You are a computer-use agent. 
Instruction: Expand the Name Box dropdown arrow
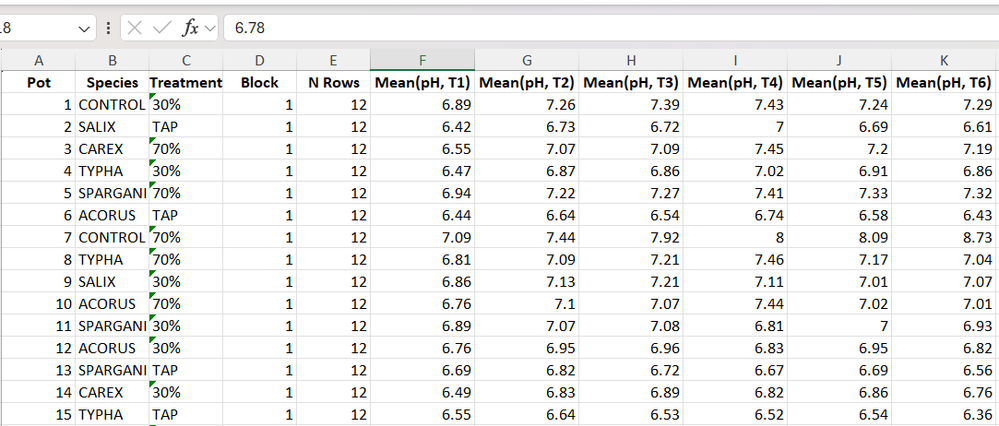83,29
